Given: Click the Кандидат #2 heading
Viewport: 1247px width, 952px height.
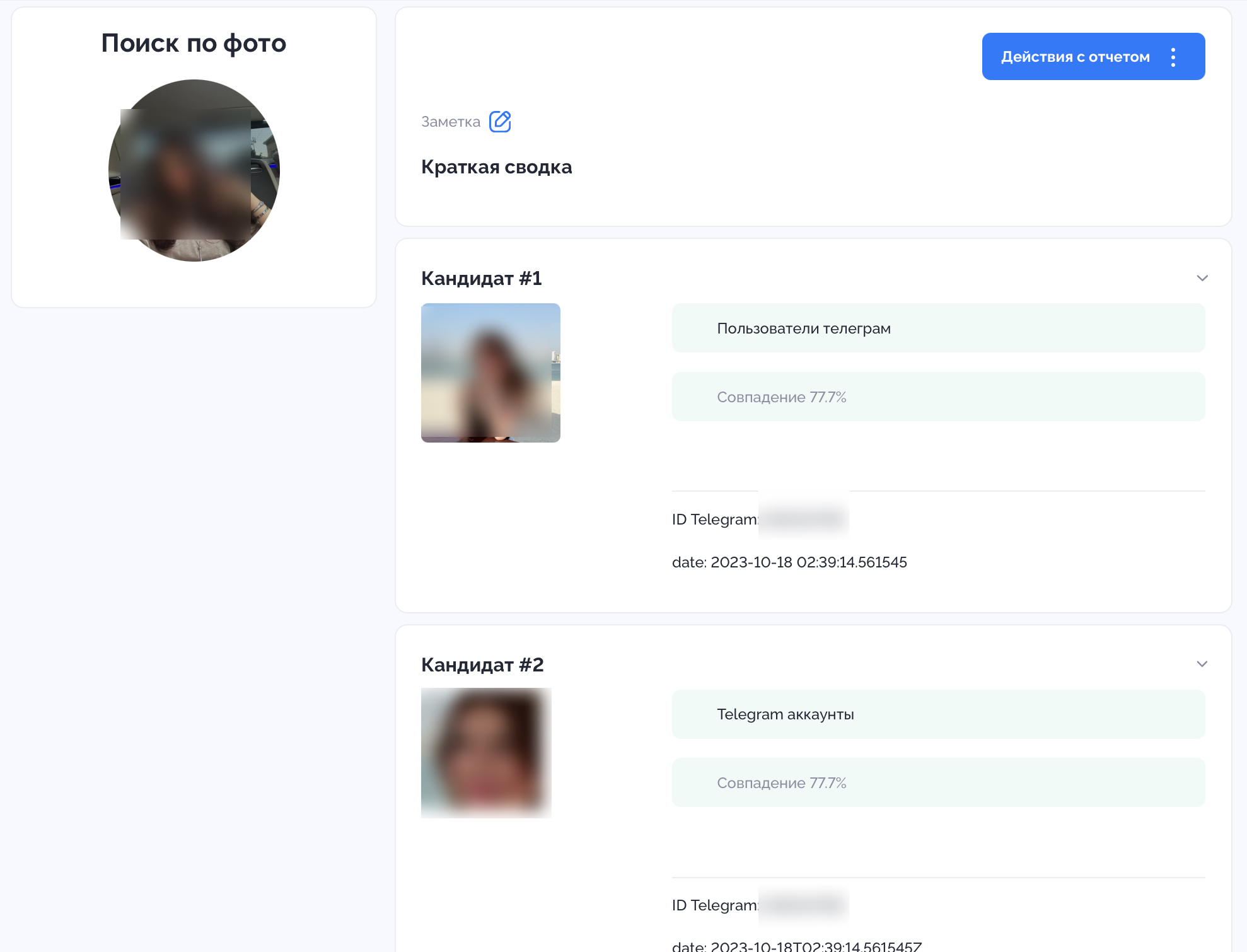Looking at the screenshot, I should (x=482, y=665).
